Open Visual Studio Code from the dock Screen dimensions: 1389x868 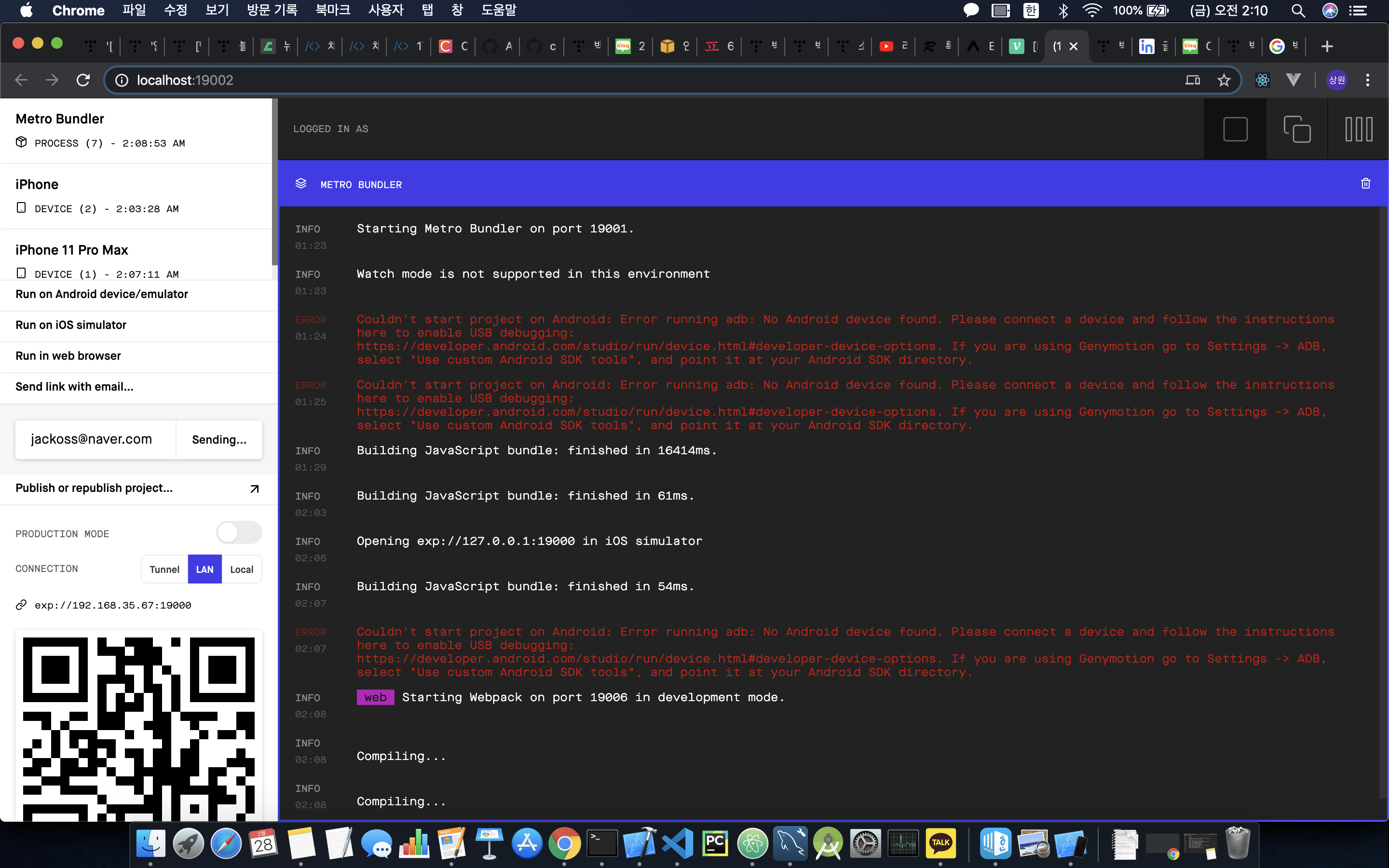[x=677, y=843]
